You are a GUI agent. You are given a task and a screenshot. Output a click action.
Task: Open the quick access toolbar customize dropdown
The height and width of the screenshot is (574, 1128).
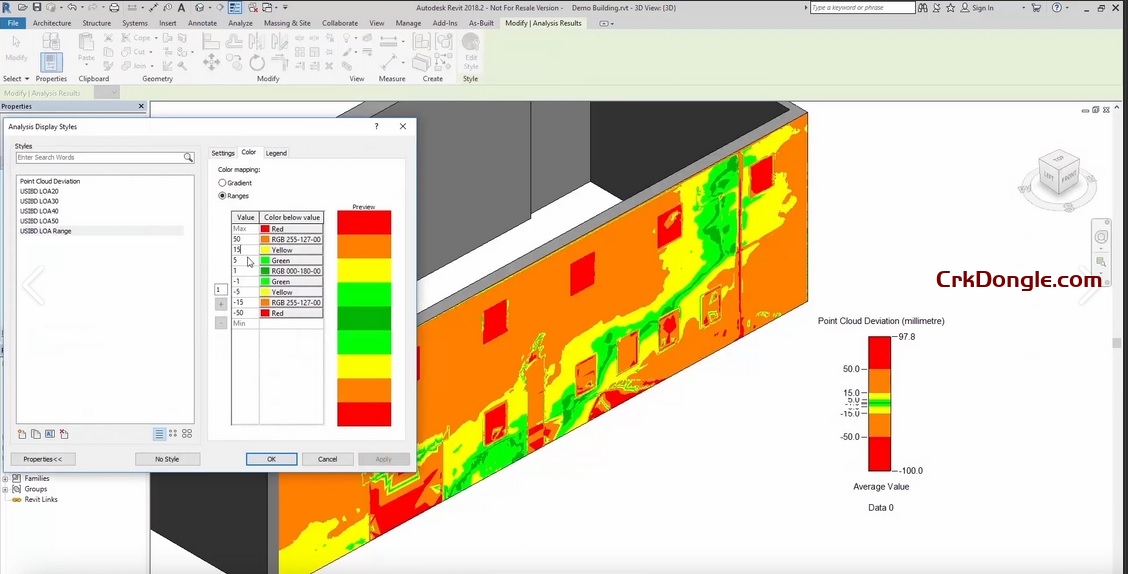[286, 7]
